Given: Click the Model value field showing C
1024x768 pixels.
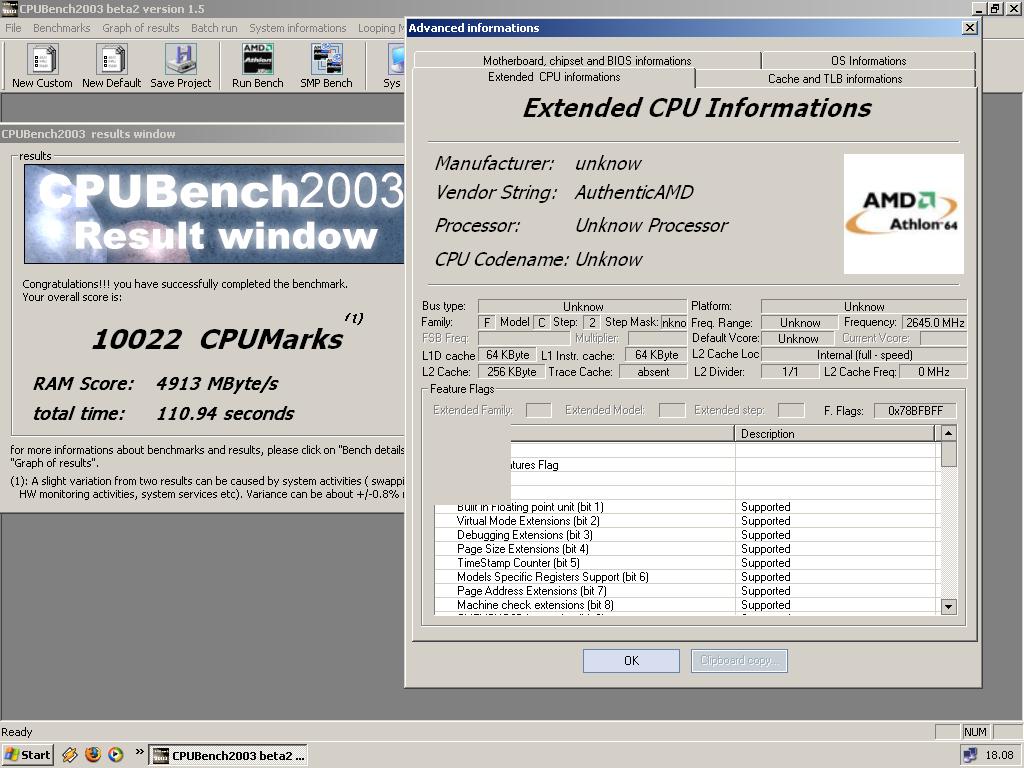Looking at the screenshot, I should click(541, 322).
